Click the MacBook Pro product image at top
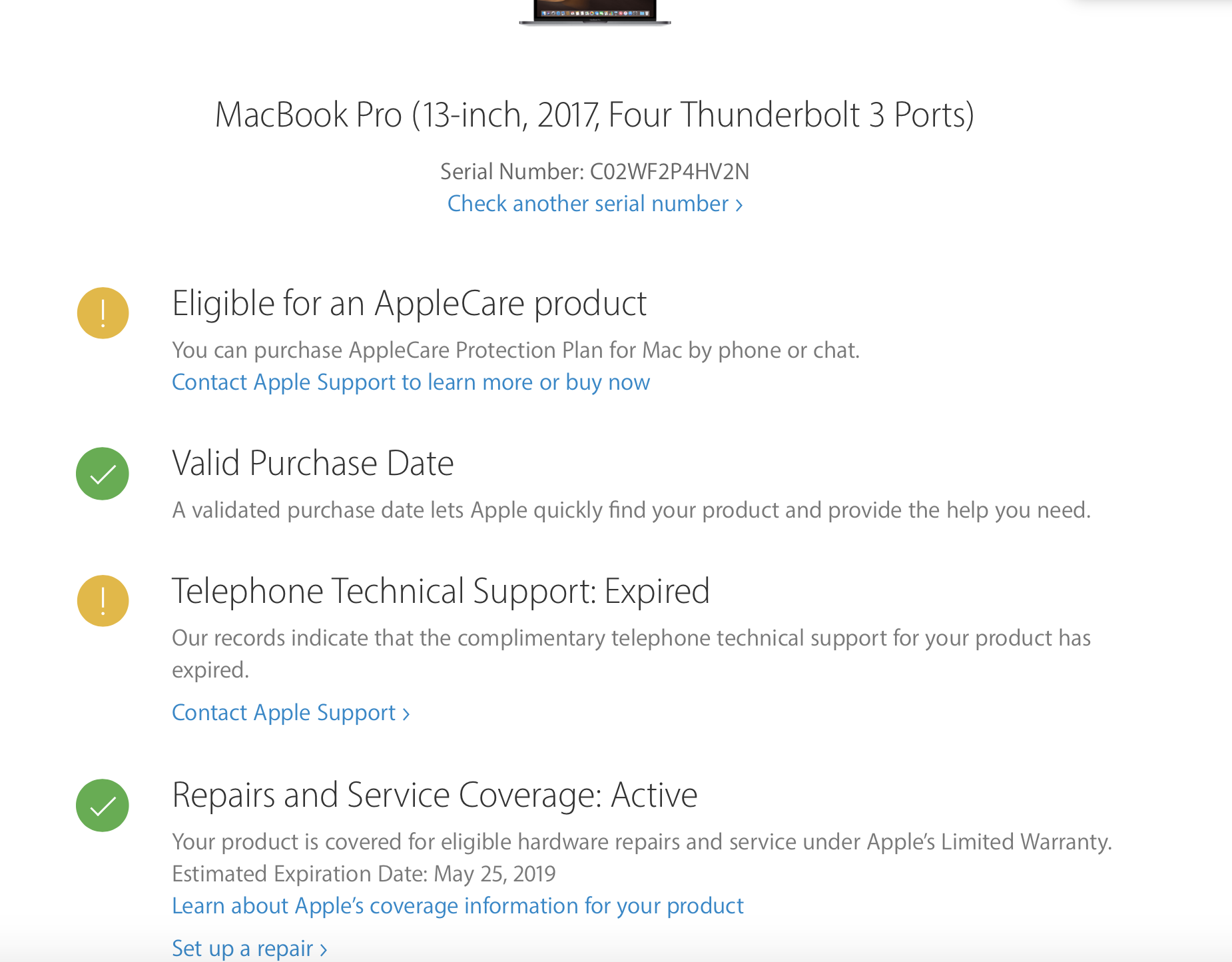Screen dimensions: 1232x962 pos(595,12)
